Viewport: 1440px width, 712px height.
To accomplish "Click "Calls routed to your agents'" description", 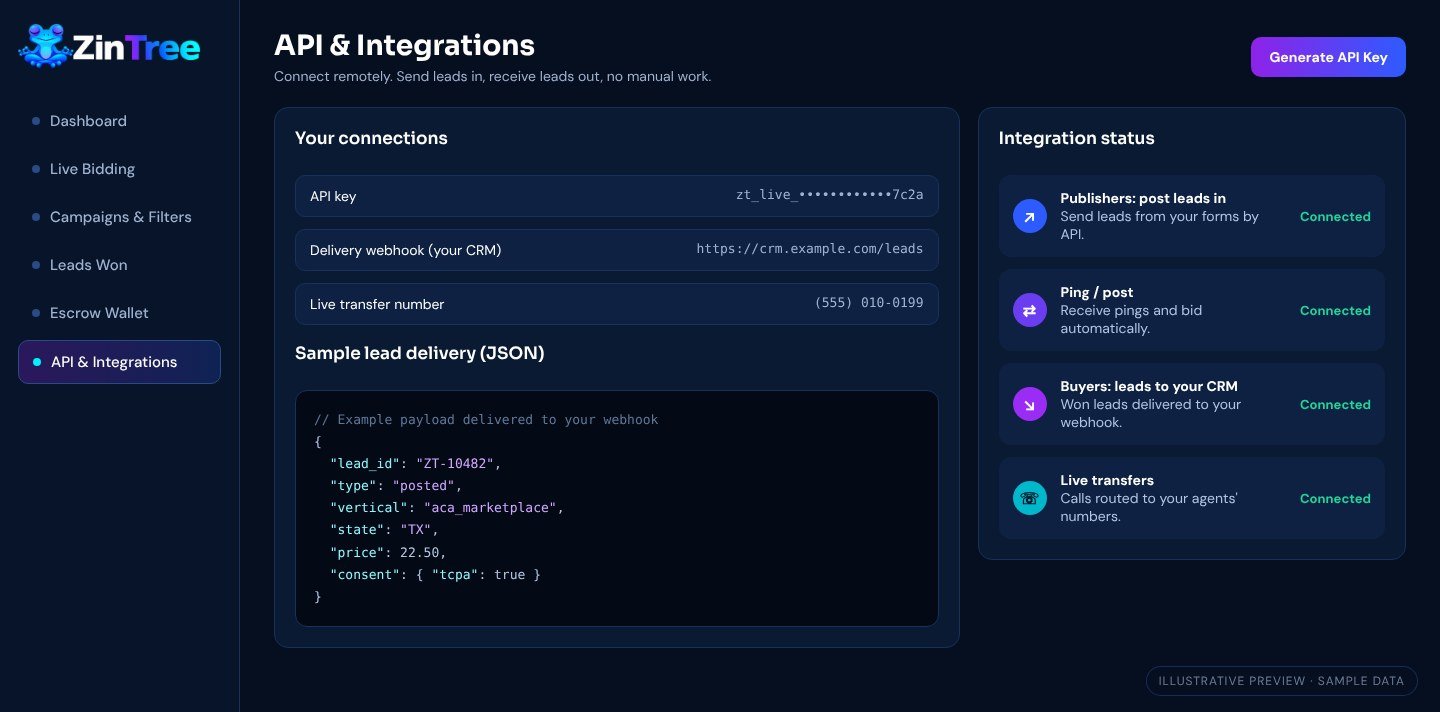I will tap(1149, 507).
